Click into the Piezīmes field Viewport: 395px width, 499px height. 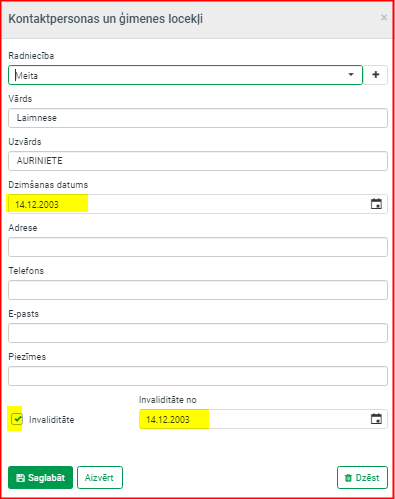(x=198, y=376)
